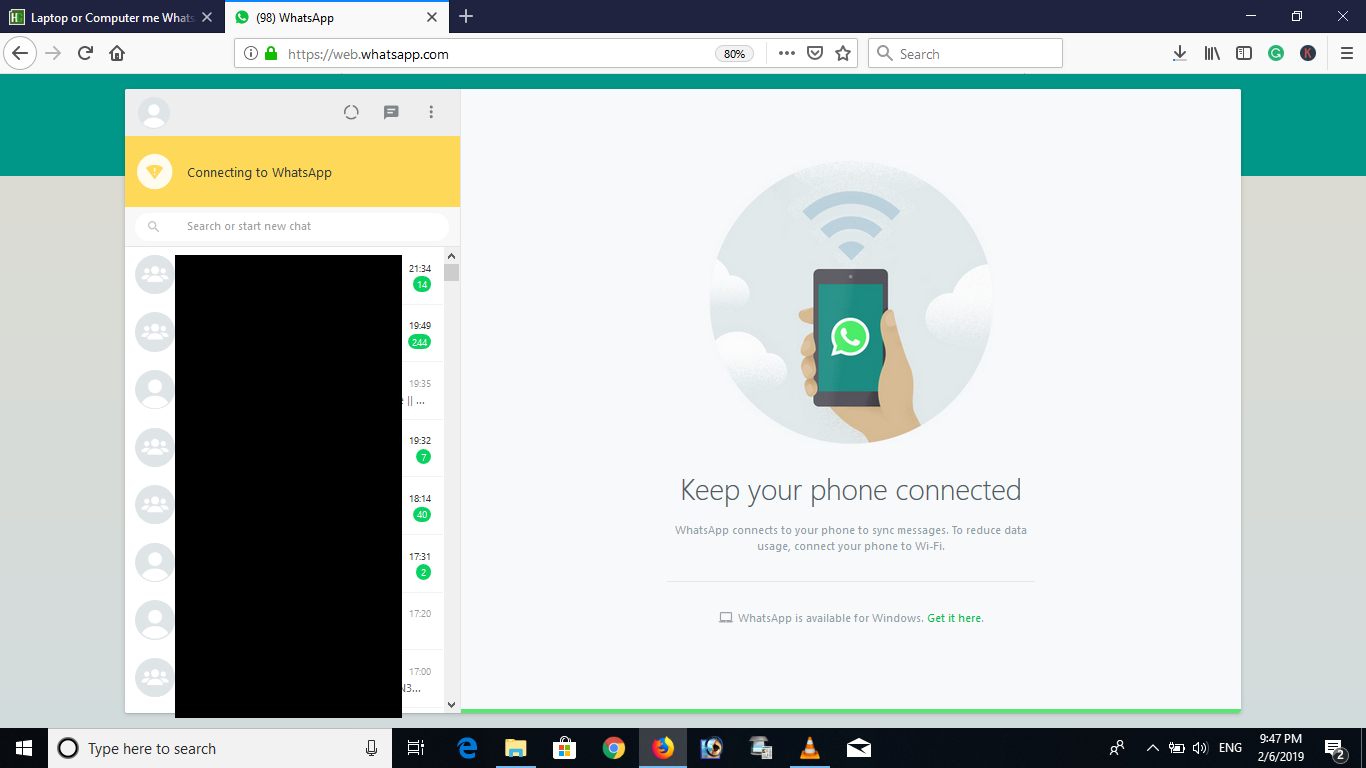Click the yellow connecting warning icon
This screenshot has width=1366, height=768.
154,172
